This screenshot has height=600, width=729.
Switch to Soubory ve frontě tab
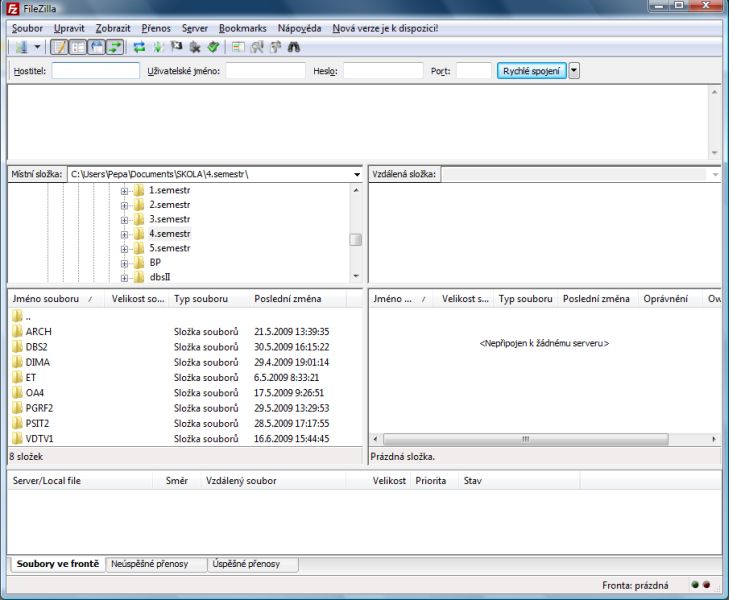(58, 564)
